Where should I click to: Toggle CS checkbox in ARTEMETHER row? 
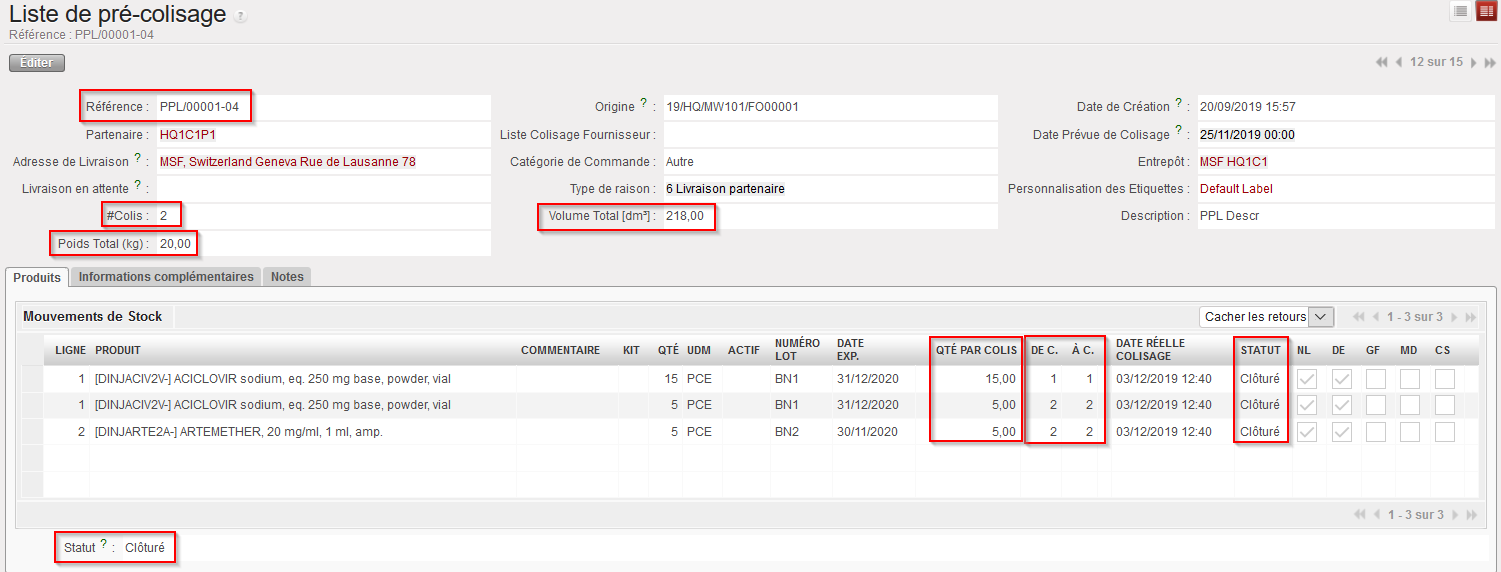click(1443, 432)
